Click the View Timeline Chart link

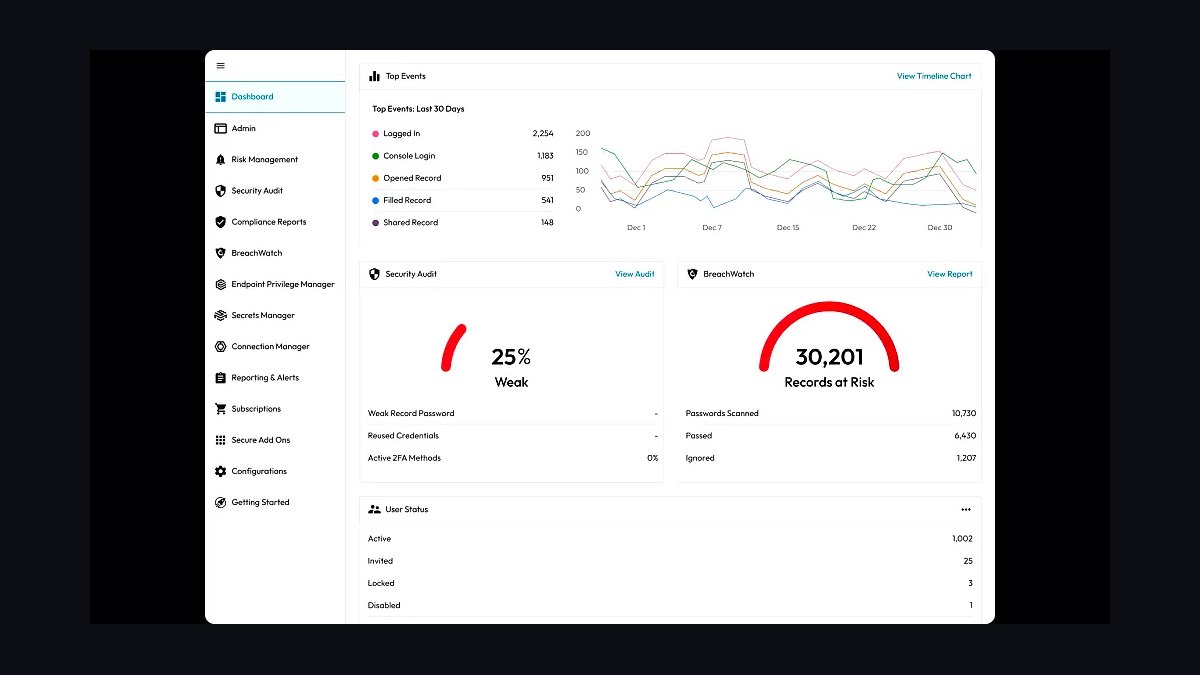(x=934, y=76)
